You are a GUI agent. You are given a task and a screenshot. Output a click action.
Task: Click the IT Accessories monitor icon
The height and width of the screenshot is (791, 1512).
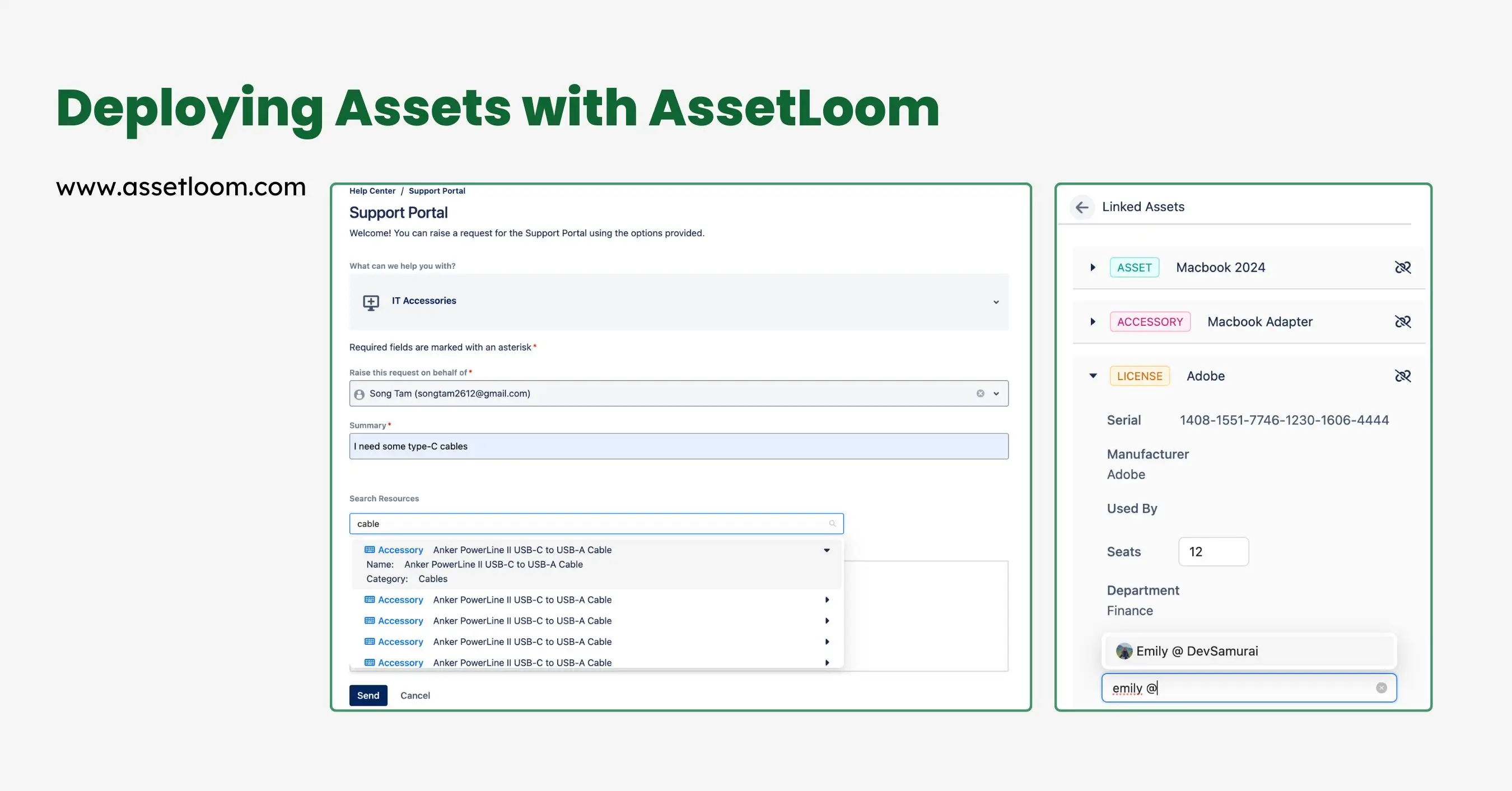tap(371, 302)
